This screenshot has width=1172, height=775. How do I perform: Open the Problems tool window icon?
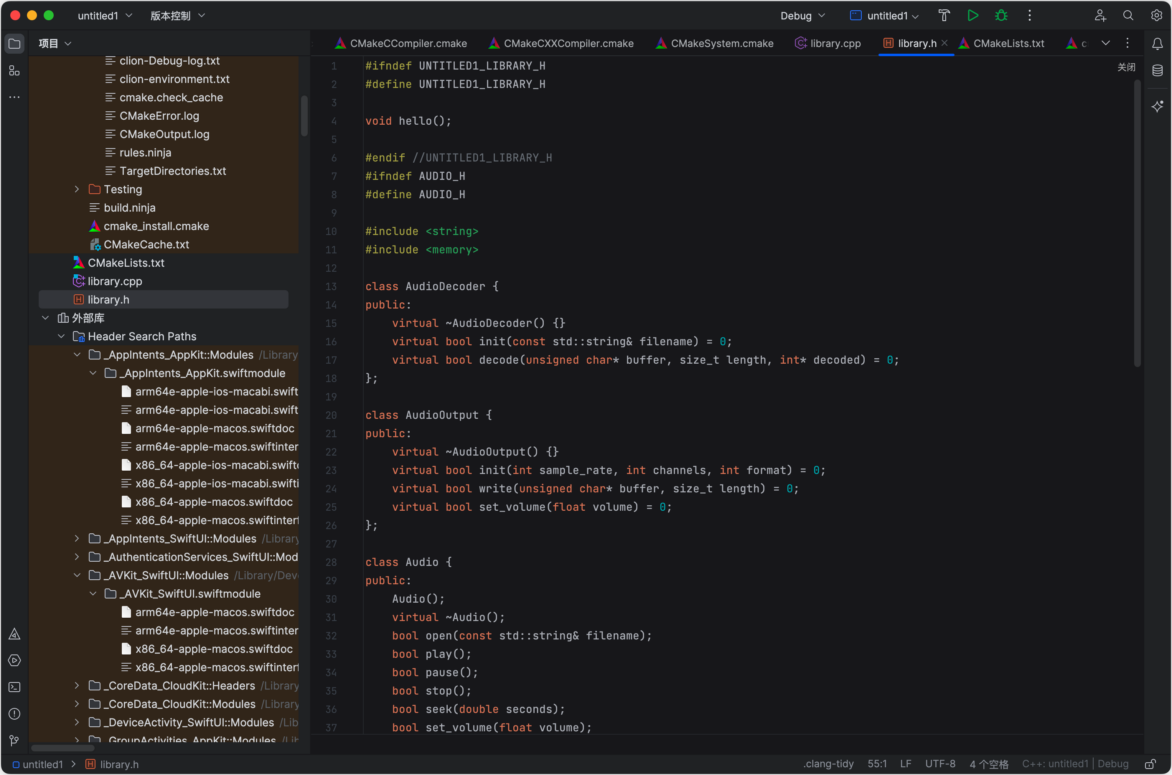(14, 714)
